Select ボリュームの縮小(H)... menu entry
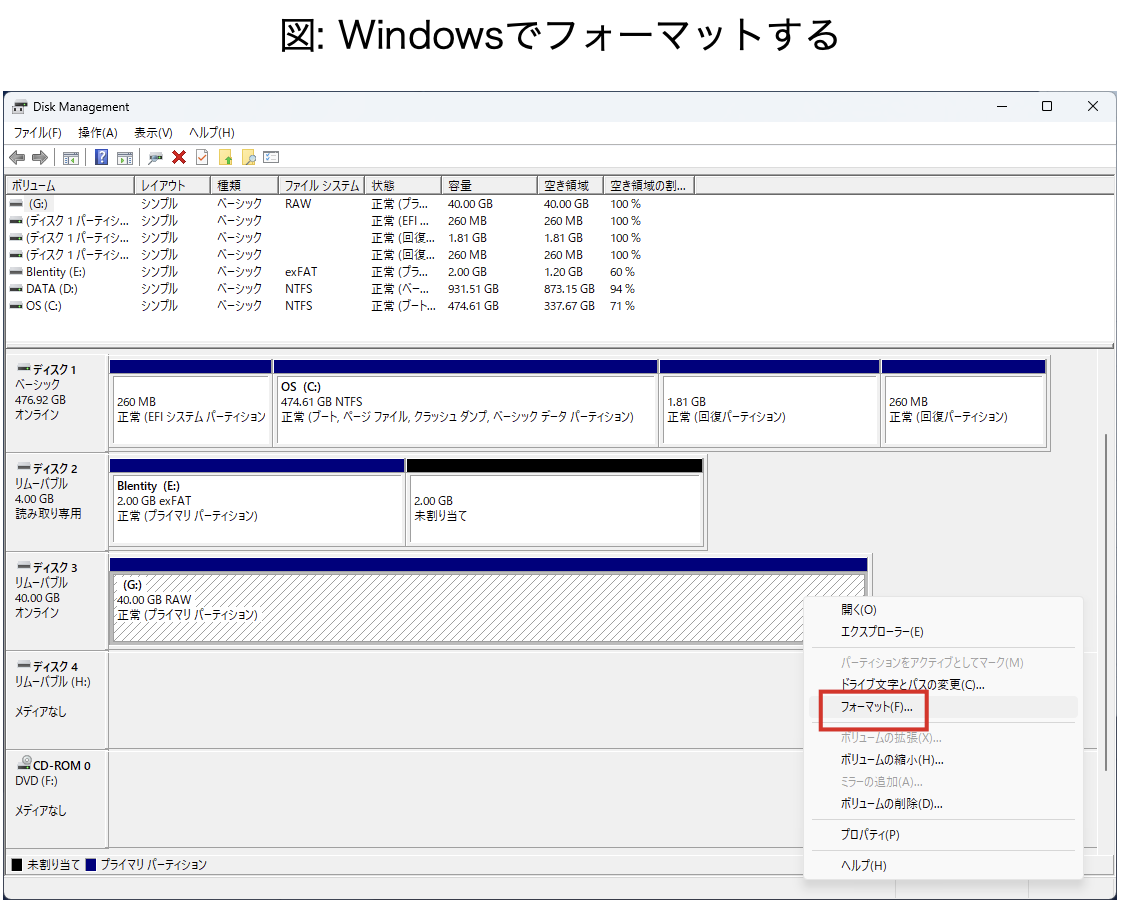 [942, 760]
